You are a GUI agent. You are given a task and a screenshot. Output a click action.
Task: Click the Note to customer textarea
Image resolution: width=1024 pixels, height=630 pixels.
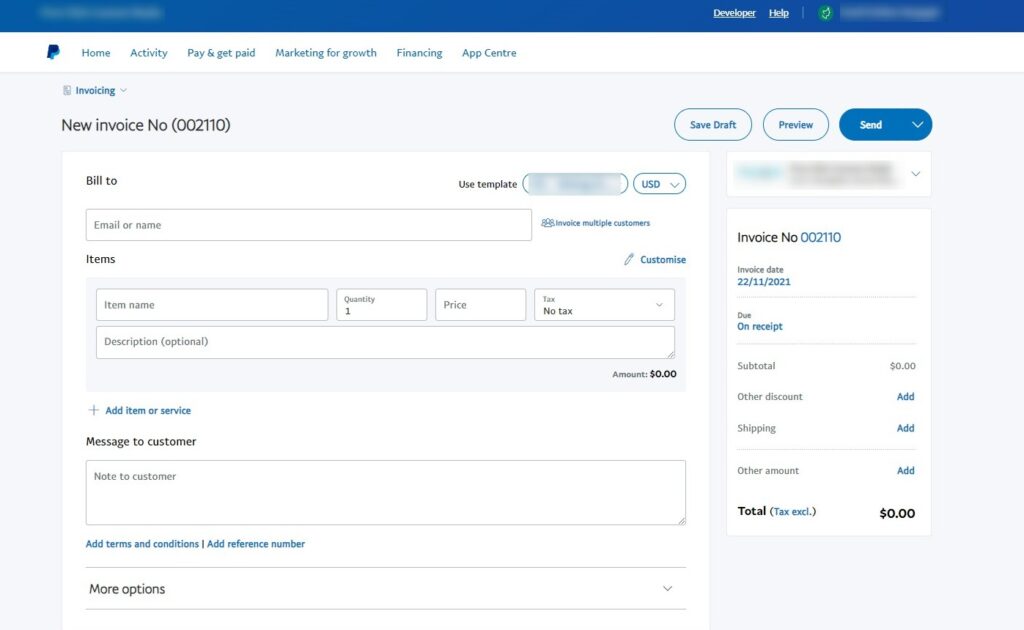pos(386,492)
